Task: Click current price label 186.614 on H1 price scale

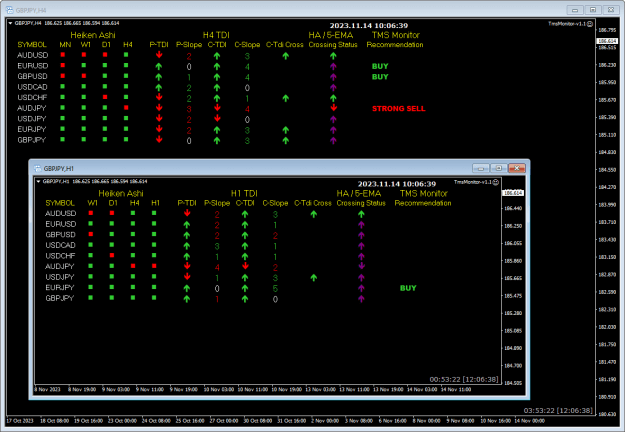Action: tap(513, 193)
